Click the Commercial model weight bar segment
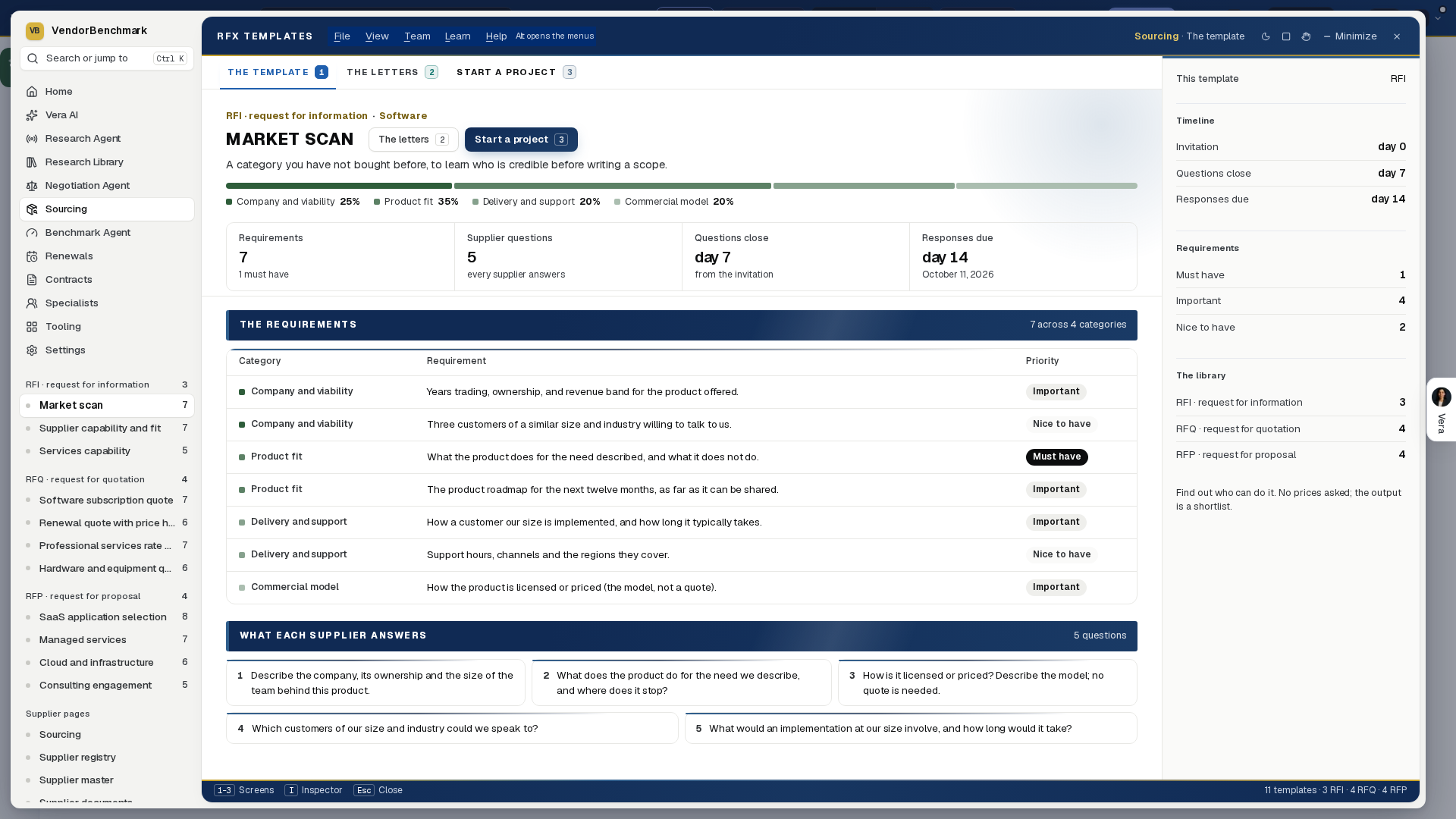This screenshot has height=819, width=1456. click(1046, 186)
